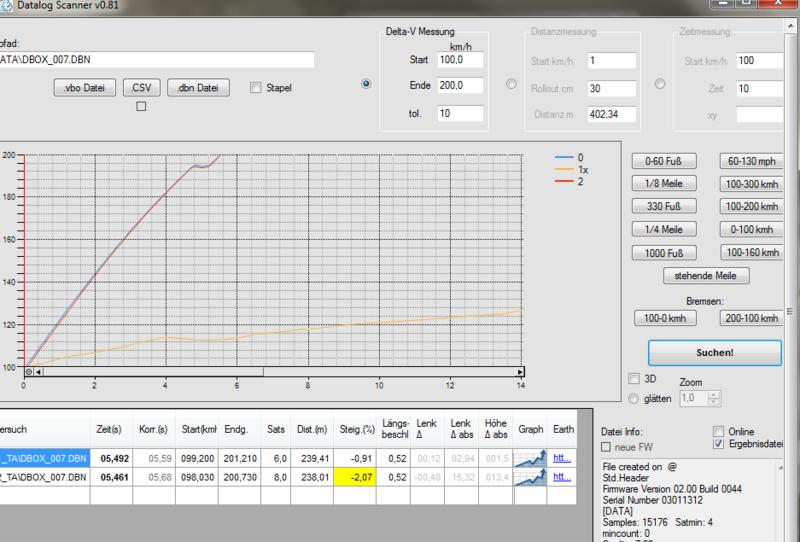Screen dimensions: 800x542
Task: Click the Delta-V Ende input field
Action: 461,86
